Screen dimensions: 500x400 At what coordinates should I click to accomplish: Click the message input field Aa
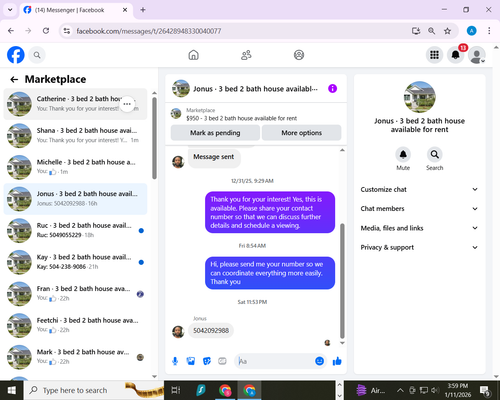(x=275, y=361)
